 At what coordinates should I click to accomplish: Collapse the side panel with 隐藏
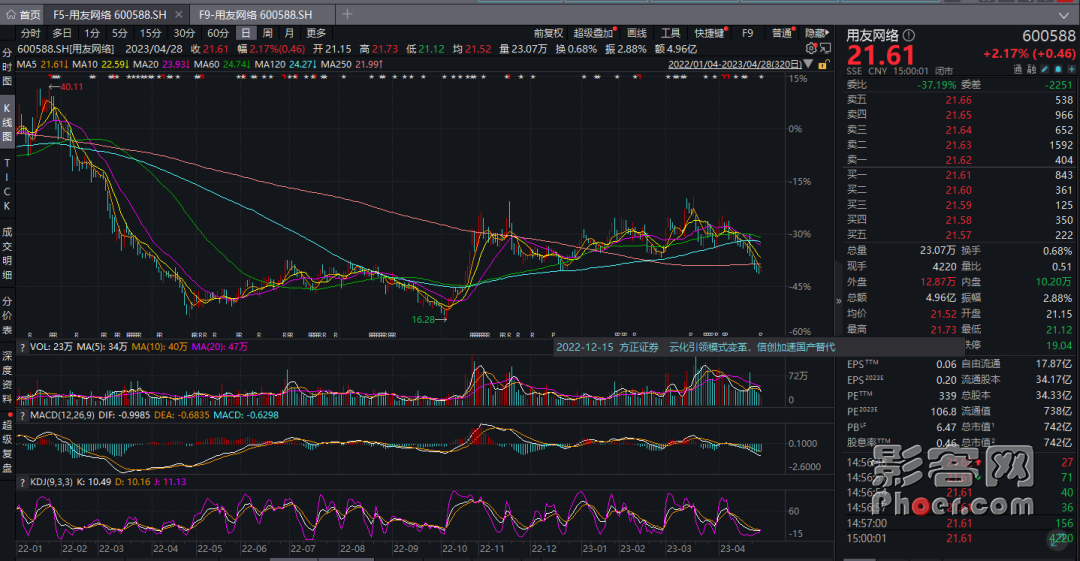tap(816, 33)
